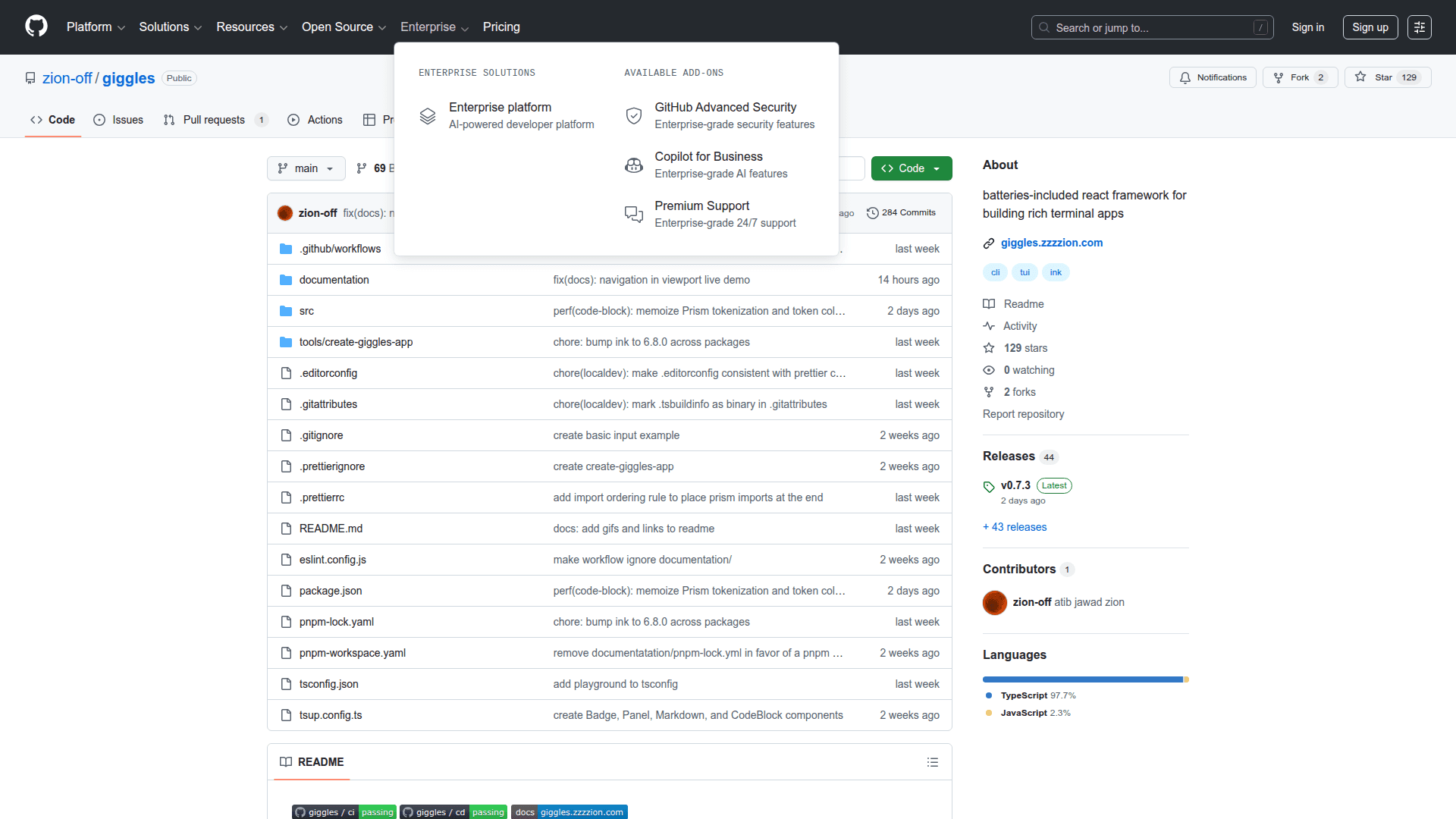Screen dimensions: 1456x819
Task: Focus the Search or jump to field
Action: point(1151,27)
